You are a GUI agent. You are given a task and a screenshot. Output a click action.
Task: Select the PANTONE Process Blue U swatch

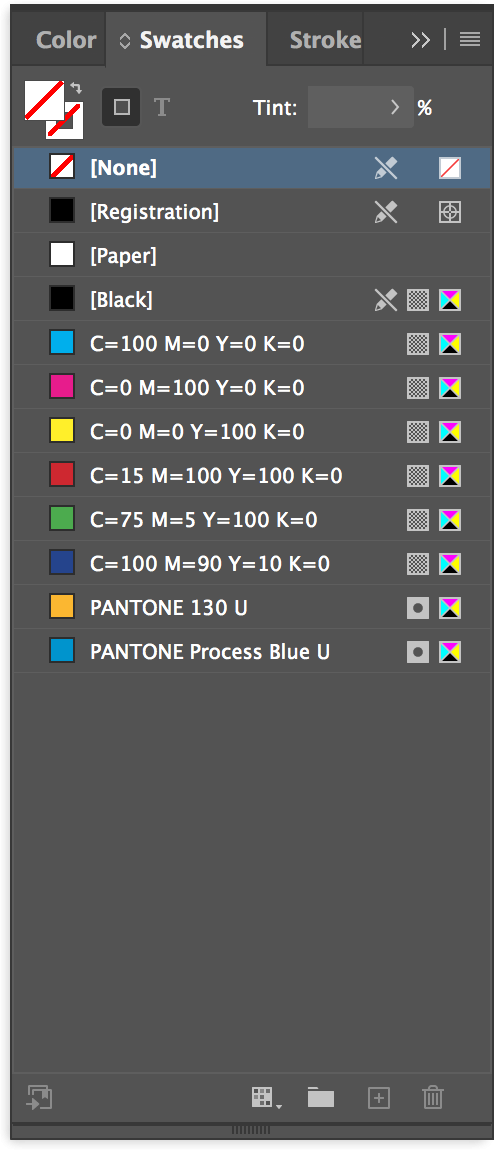[x=252, y=651]
